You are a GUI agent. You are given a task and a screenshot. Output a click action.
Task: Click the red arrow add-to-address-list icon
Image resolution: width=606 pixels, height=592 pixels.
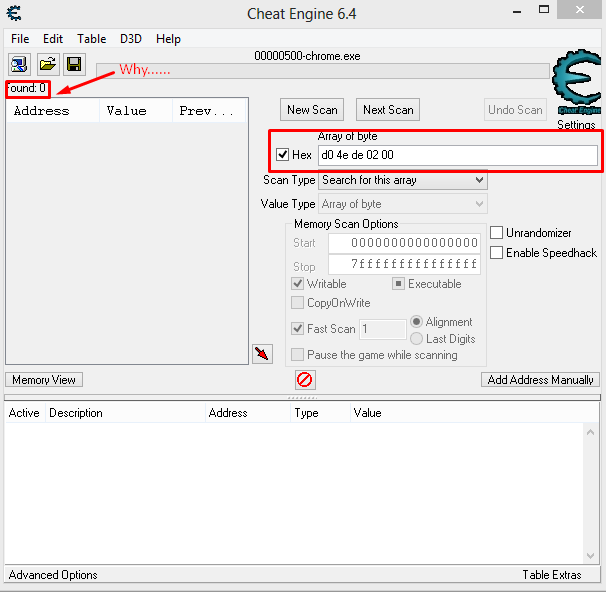click(x=262, y=354)
